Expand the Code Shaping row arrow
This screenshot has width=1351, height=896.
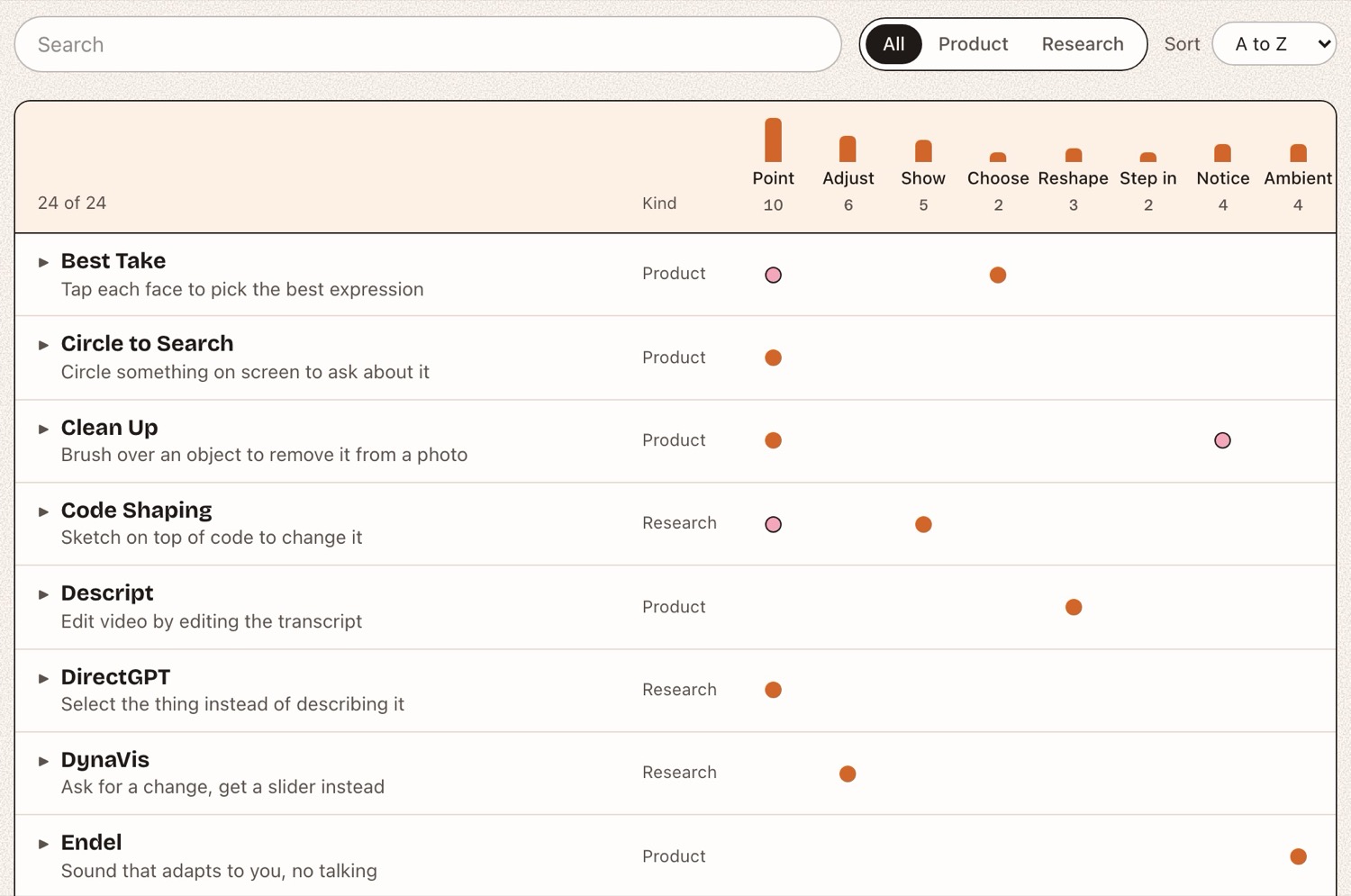point(43,511)
